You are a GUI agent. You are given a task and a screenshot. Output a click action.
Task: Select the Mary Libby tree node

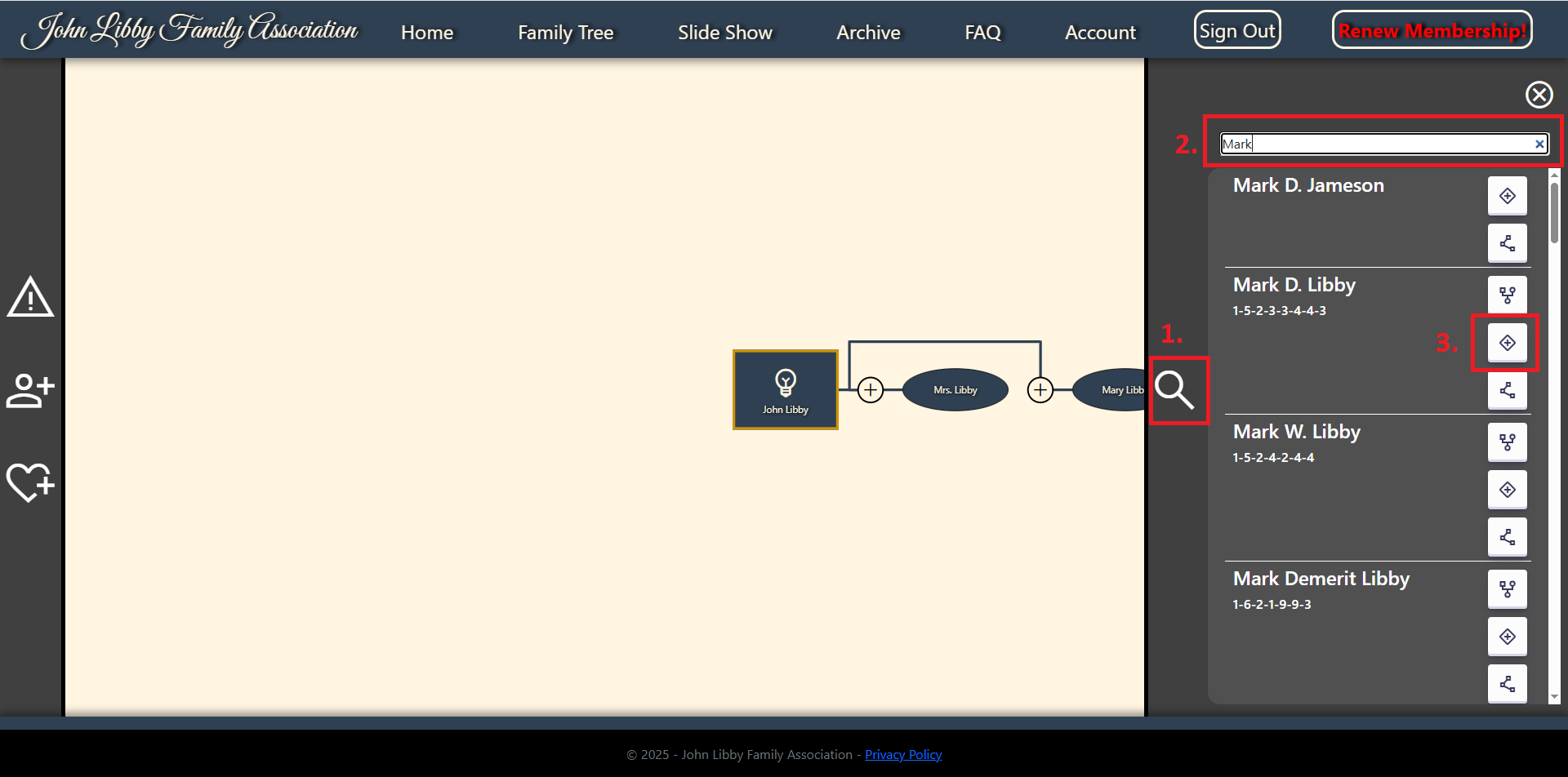[1109, 390]
